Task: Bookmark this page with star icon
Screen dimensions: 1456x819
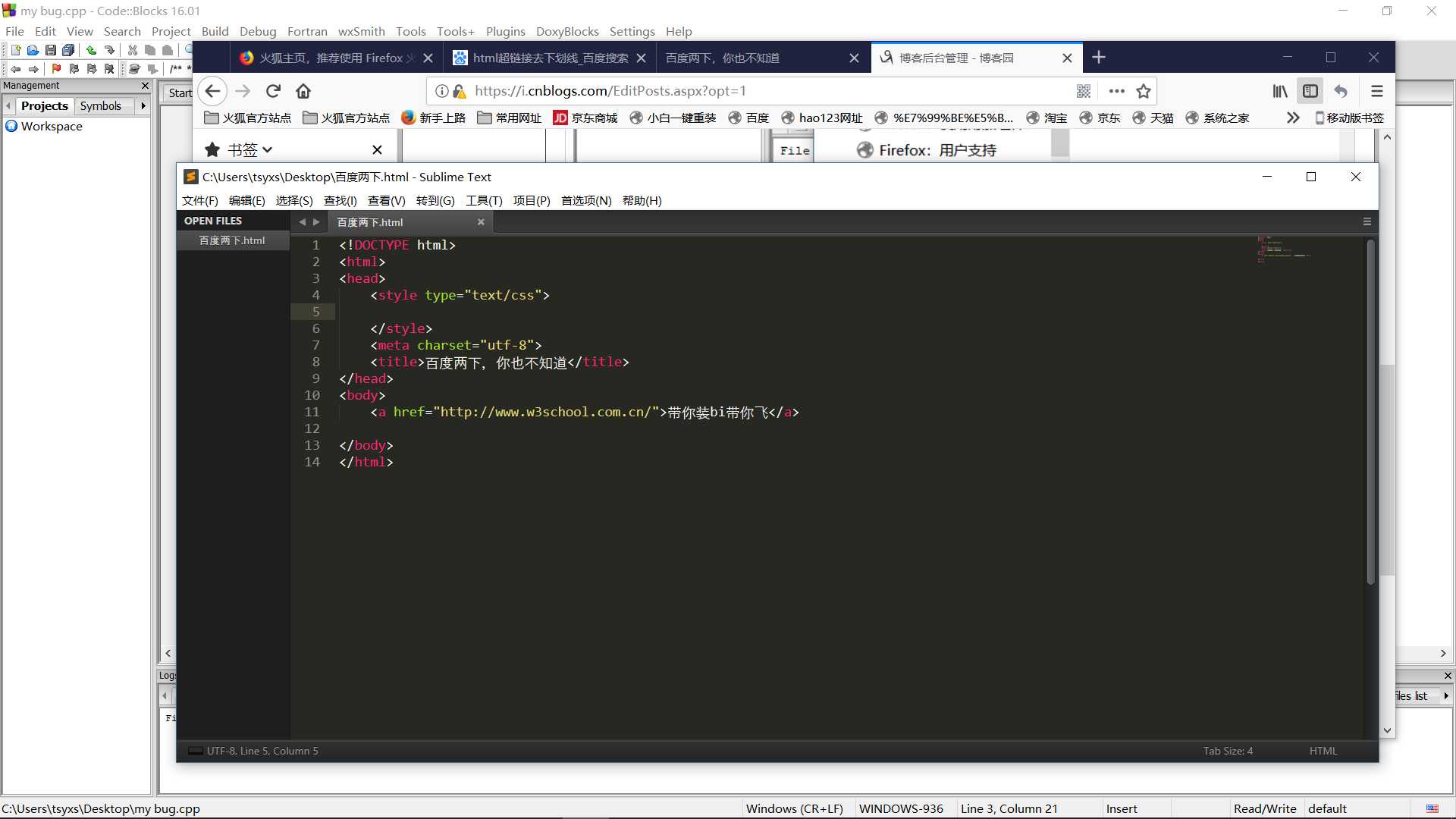Action: tap(1144, 91)
